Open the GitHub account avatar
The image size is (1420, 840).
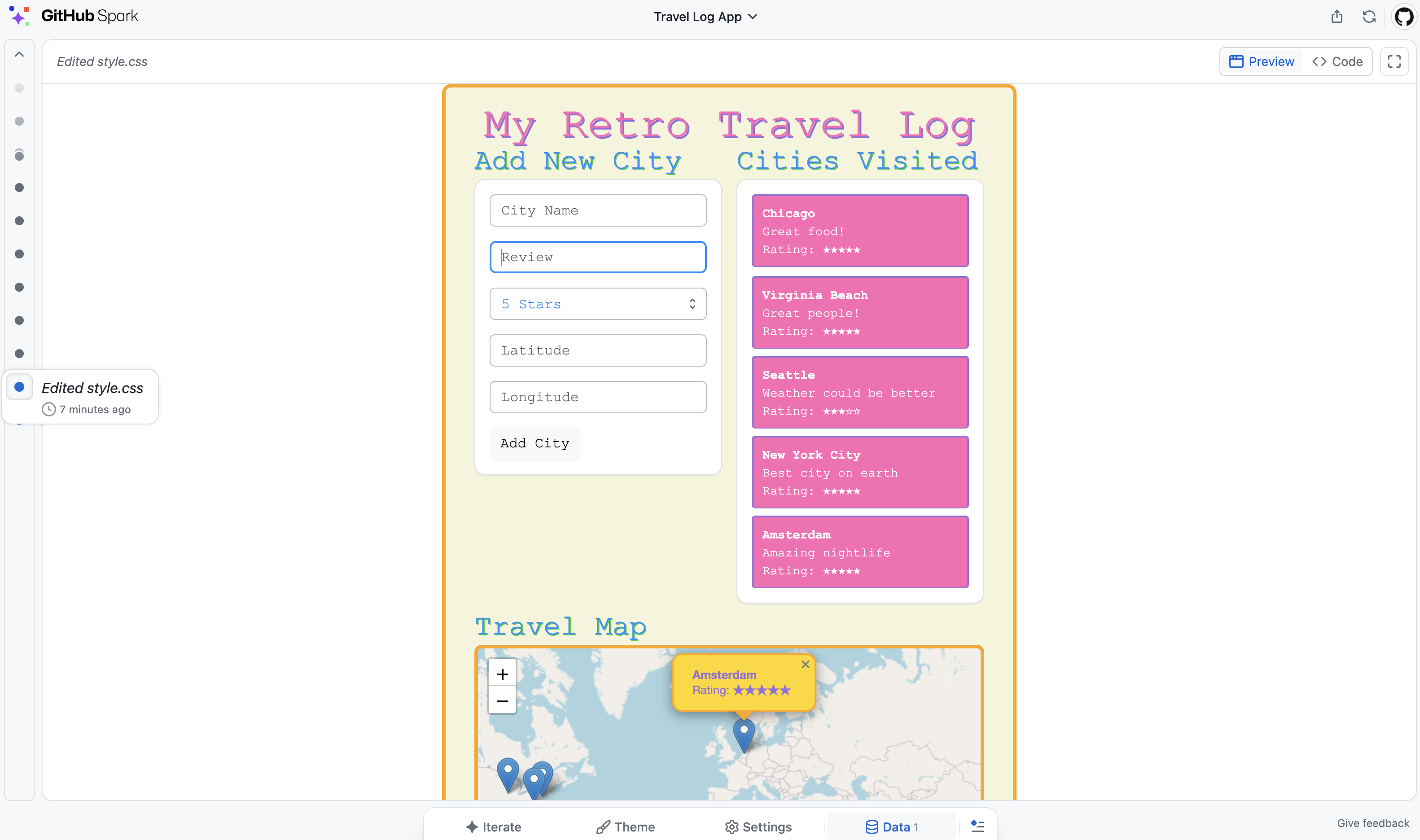(x=1404, y=17)
